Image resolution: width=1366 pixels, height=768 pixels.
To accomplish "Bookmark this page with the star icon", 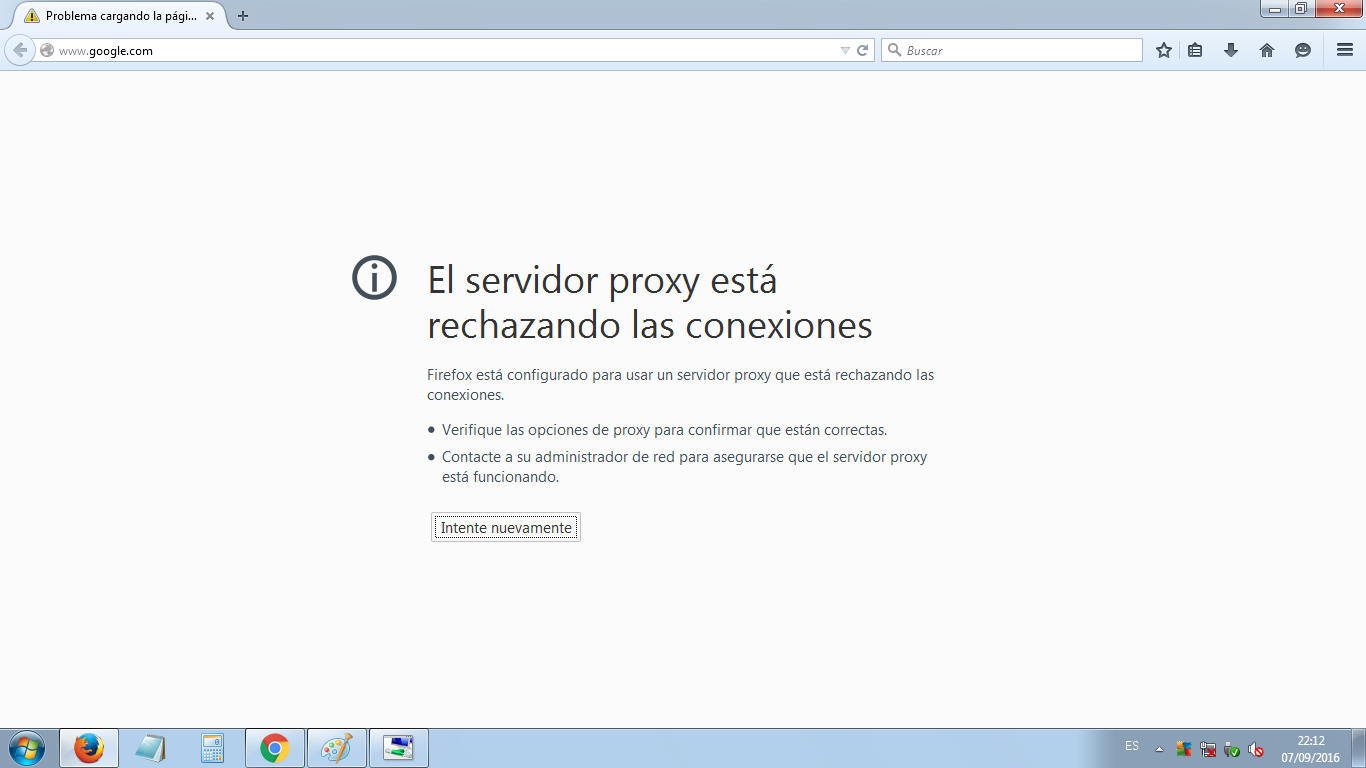I will click(1164, 50).
